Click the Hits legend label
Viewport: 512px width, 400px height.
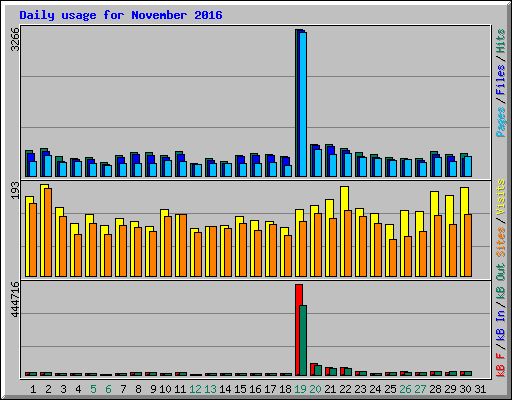point(501,41)
